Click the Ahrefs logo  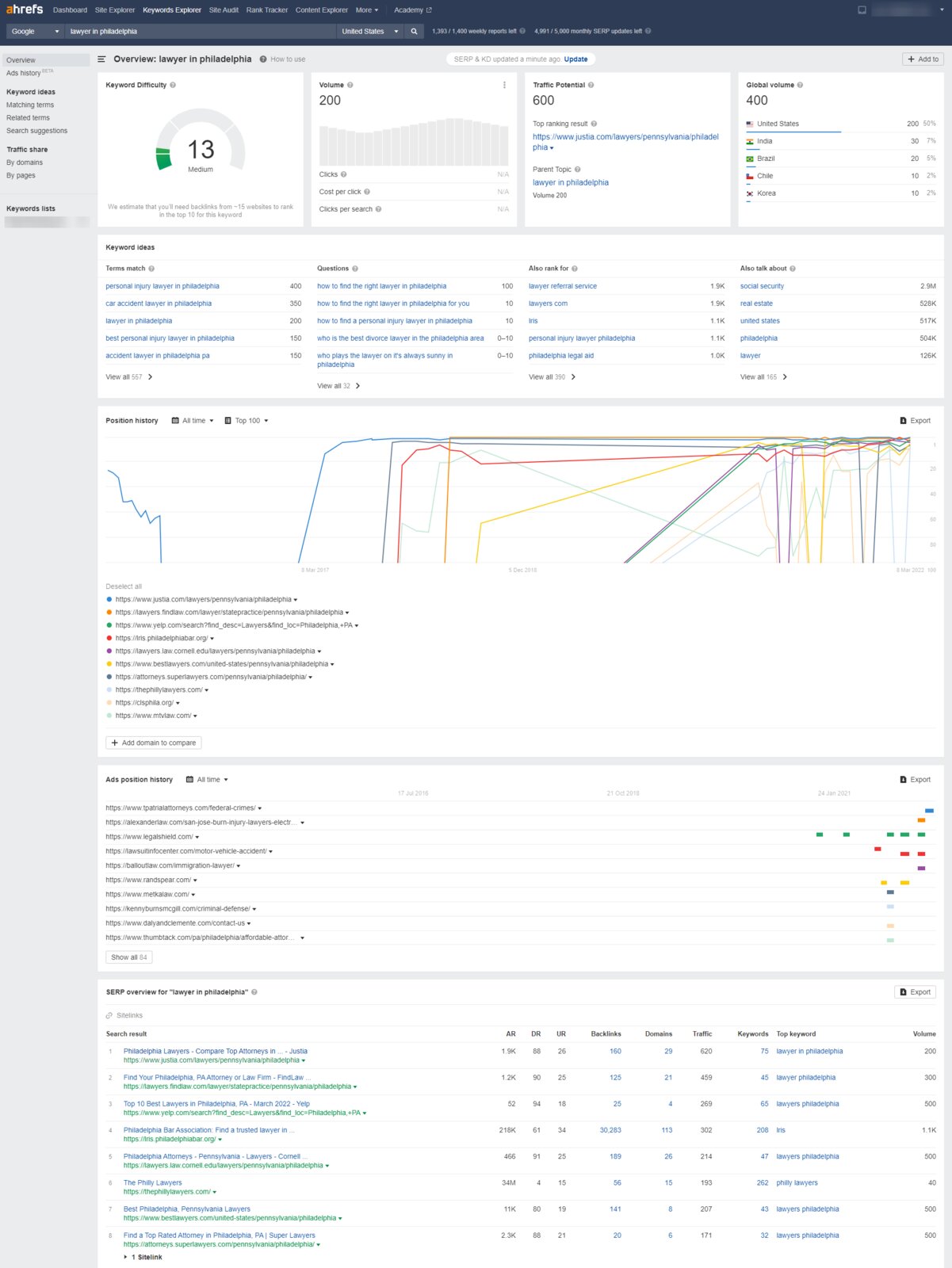click(25, 10)
